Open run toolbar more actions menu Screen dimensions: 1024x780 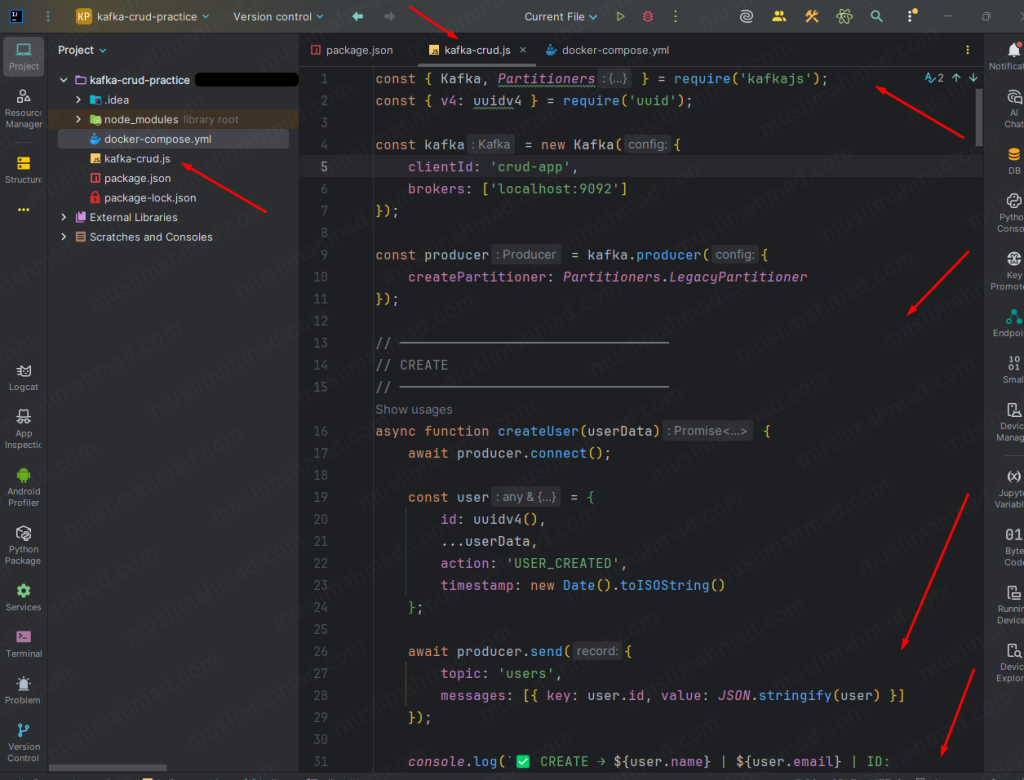(675, 16)
